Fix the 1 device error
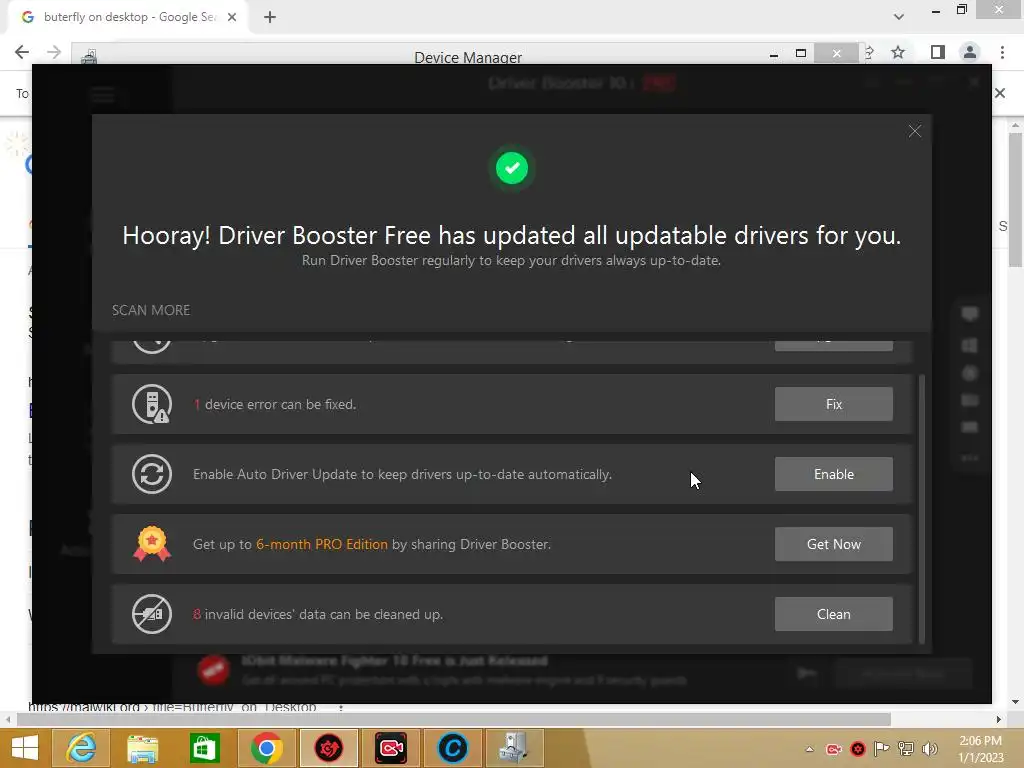Screen dimensions: 1024x768 click(833, 404)
